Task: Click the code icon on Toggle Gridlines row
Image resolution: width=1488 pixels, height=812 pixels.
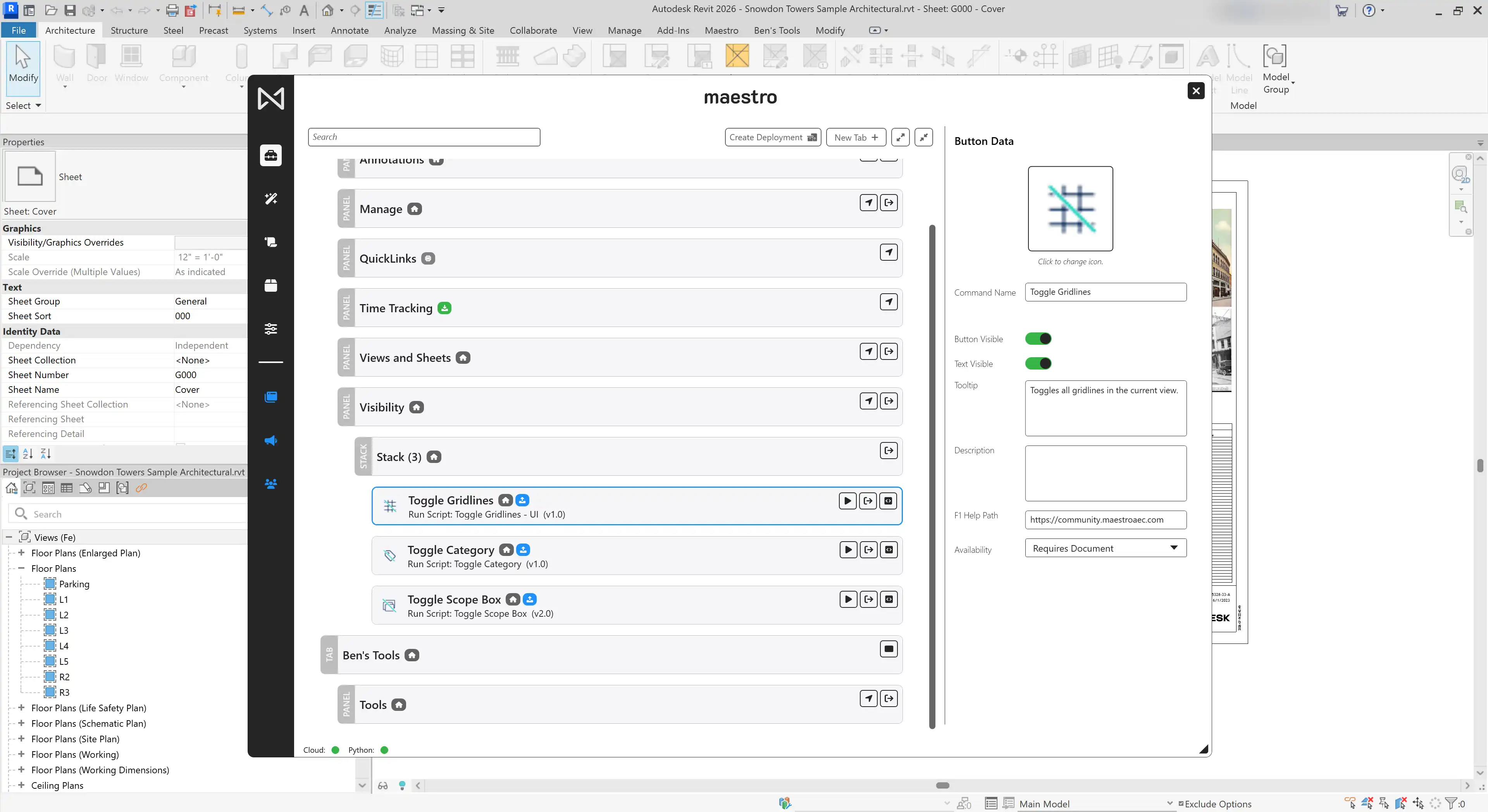Action: click(x=889, y=501)
